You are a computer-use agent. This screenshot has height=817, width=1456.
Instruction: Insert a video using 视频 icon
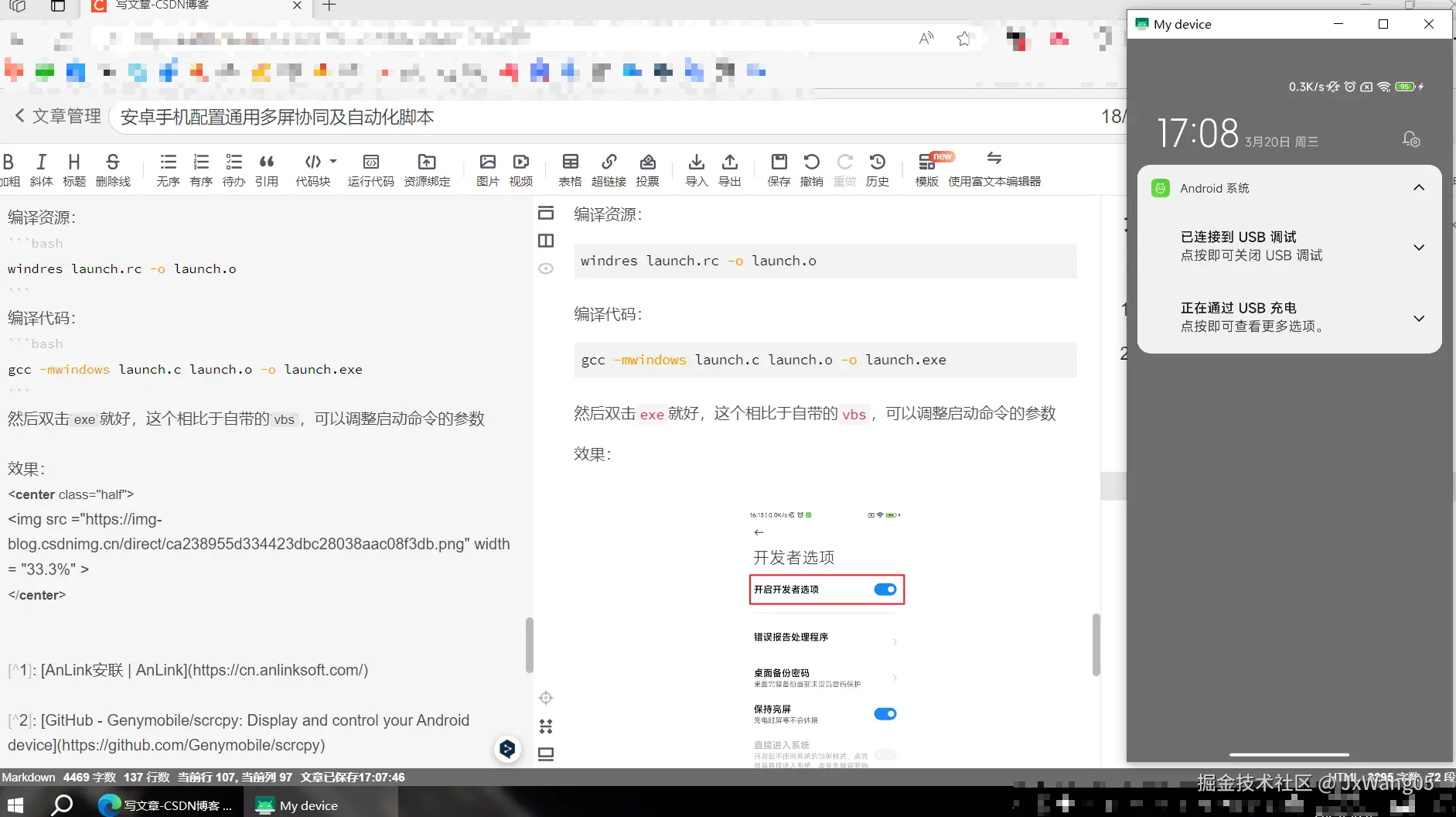point(520,169)
